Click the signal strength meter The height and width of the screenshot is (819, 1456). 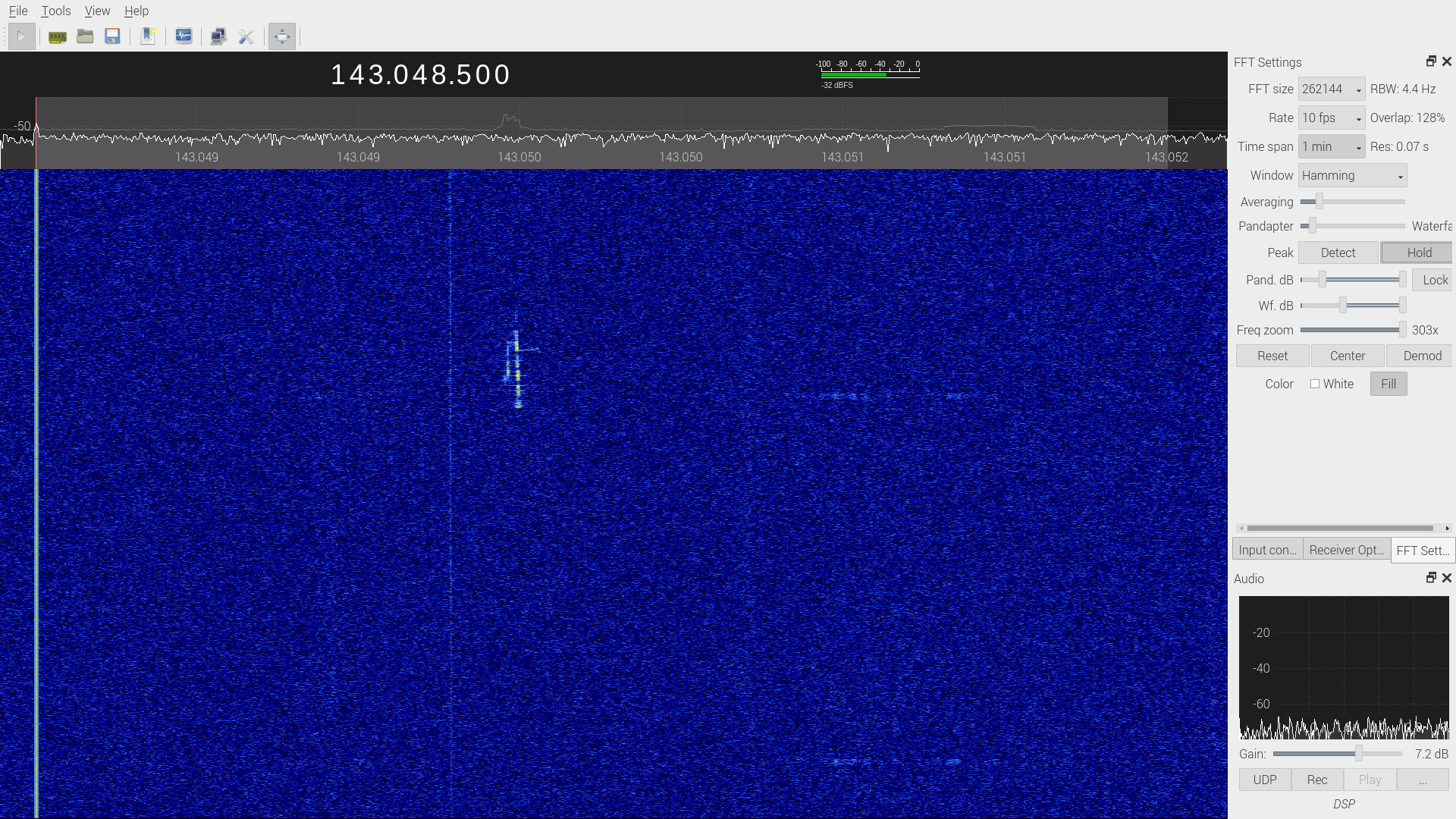pos(869,74)
